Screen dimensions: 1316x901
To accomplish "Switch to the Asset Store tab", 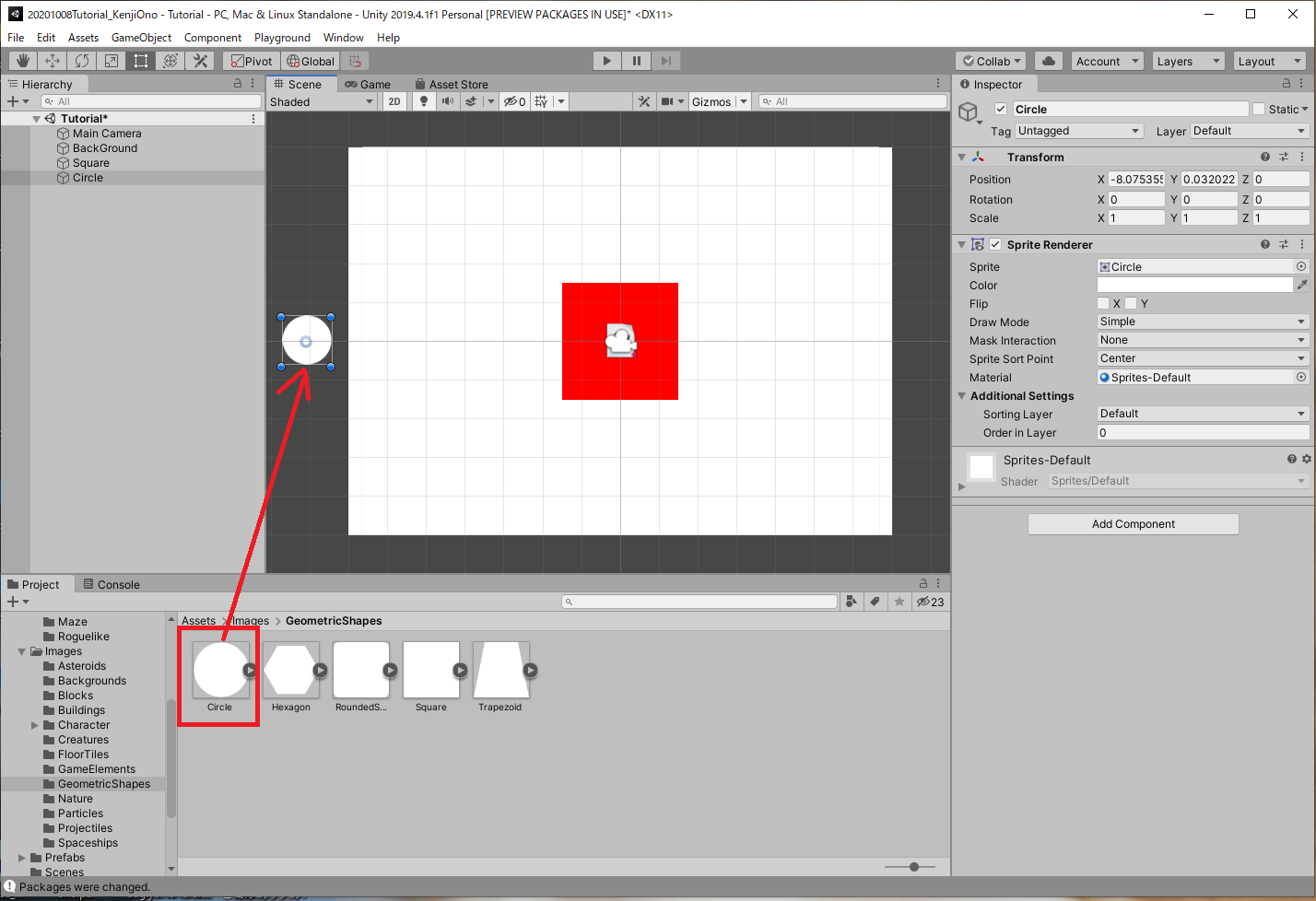I will [452, 84].
